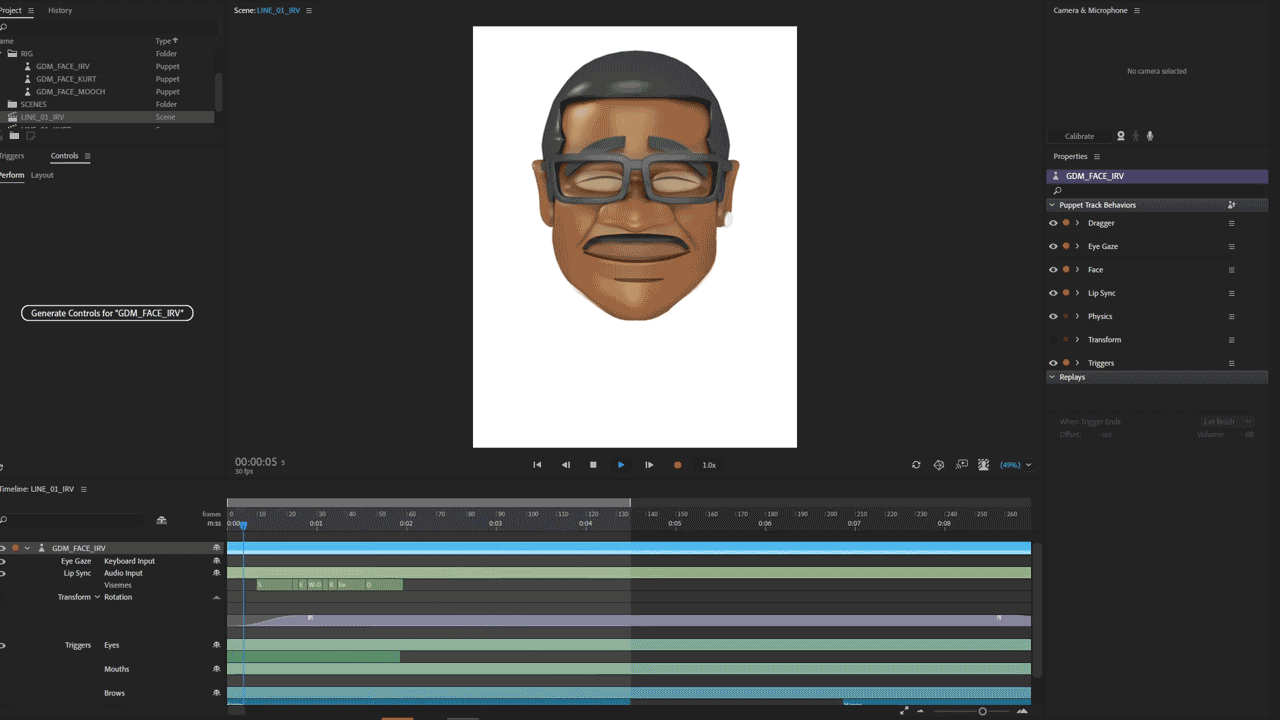The image size is (1280, 720).
Task: Click the blue Play button
Action: (621, 465)
